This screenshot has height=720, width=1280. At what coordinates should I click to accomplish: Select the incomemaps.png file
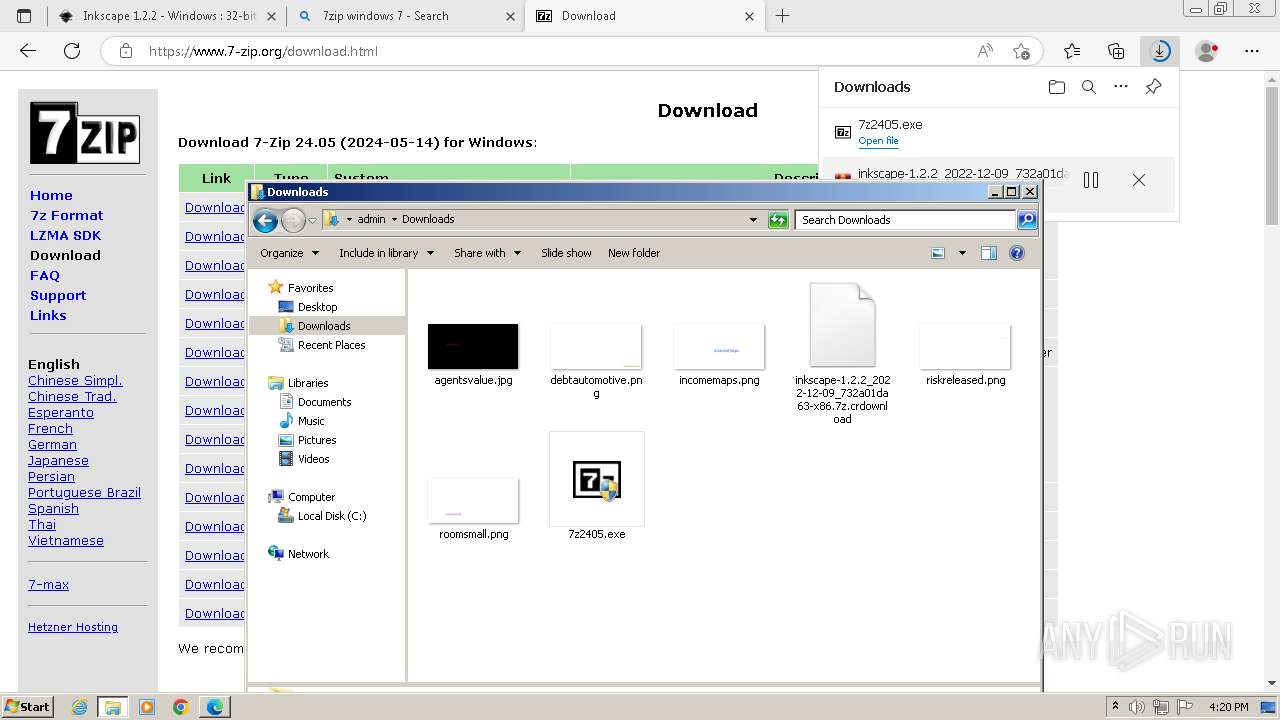point(719,354)
